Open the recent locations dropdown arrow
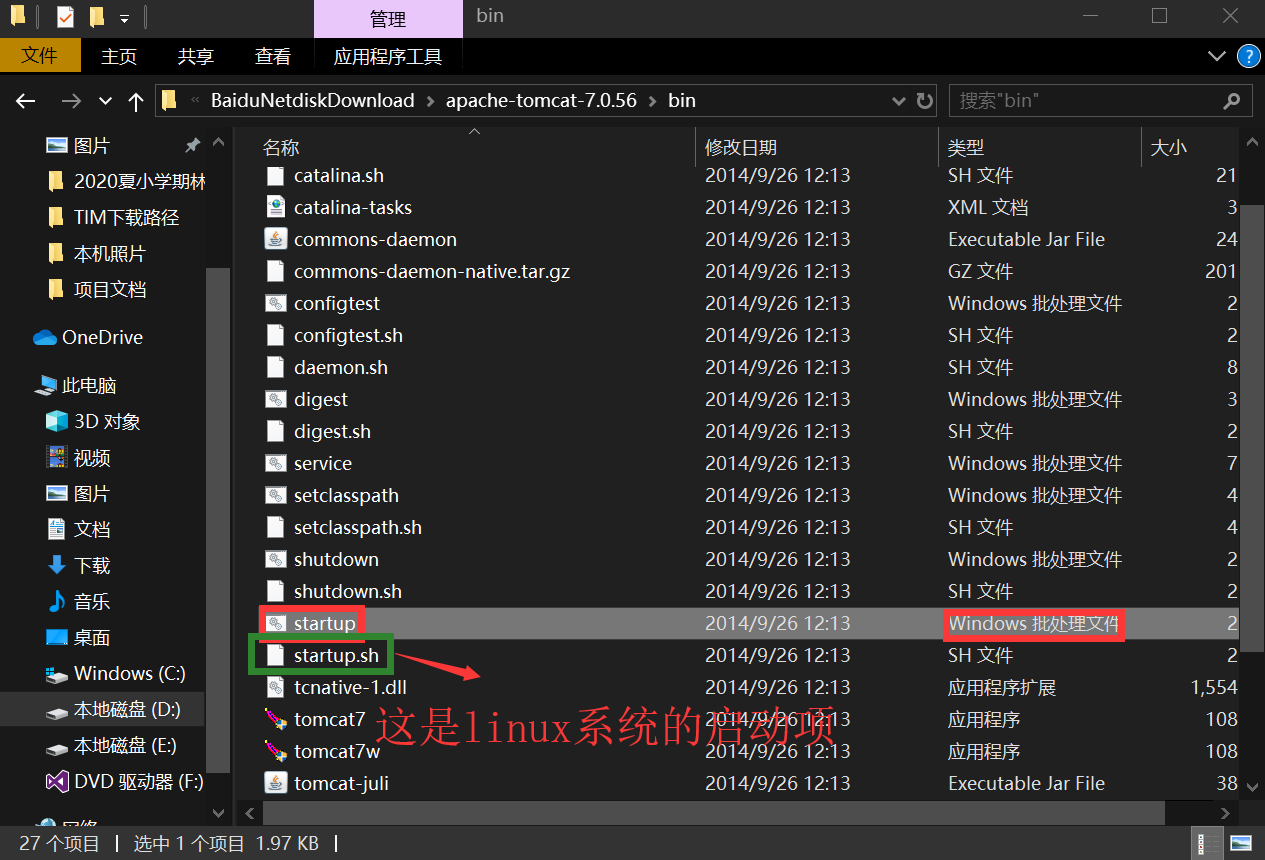Screen dimensions: 1265x860 pyautogui.click(x=105, y=102)
